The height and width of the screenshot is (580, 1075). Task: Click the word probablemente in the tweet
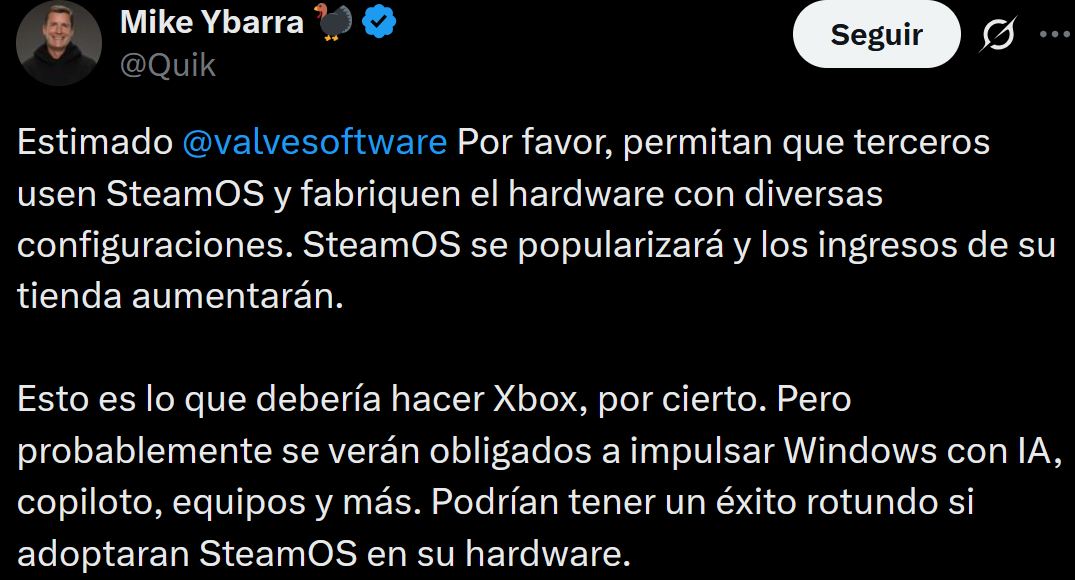pos(145,451)
